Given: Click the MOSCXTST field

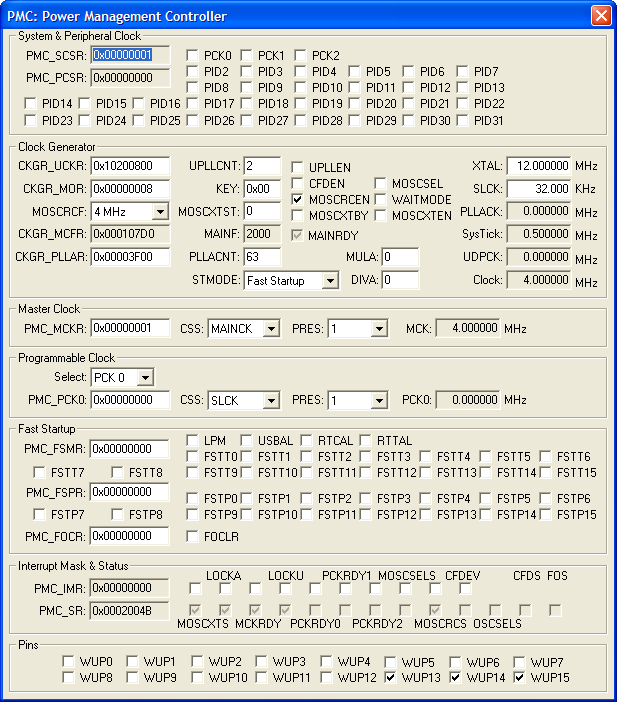Looking at the screenshot, I should [262, 211].
